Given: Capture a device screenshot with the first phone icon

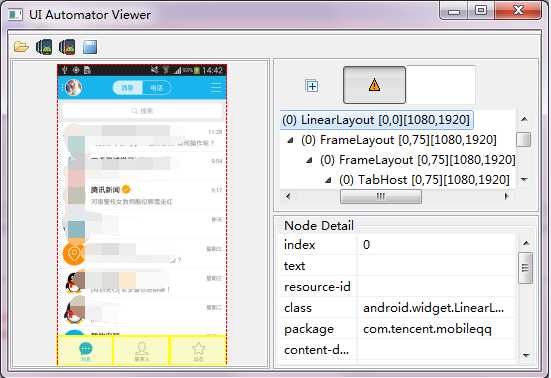Looking at the screenshot, I should pos(44,47).
